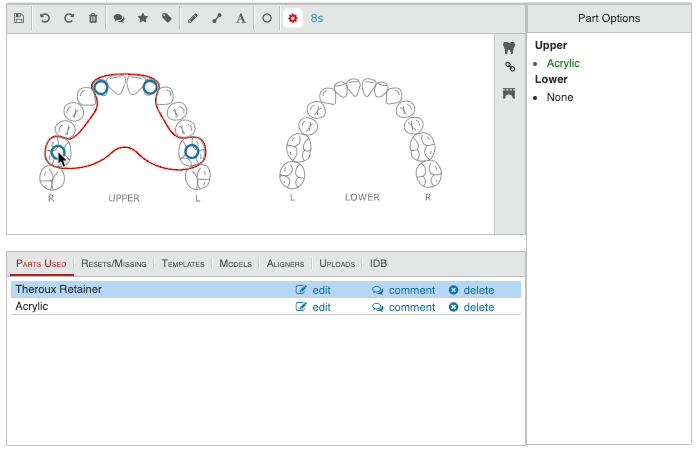Click the star favorite icon

click(x=143, y=18)
